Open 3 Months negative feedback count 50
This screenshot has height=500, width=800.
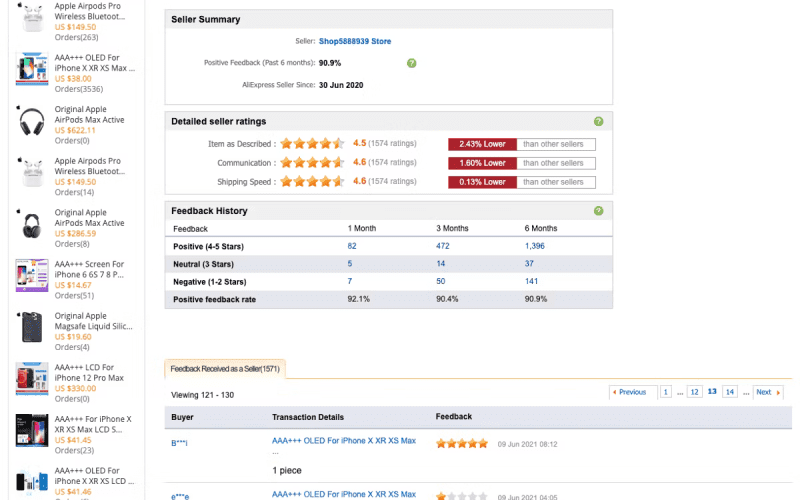(440, 281)
